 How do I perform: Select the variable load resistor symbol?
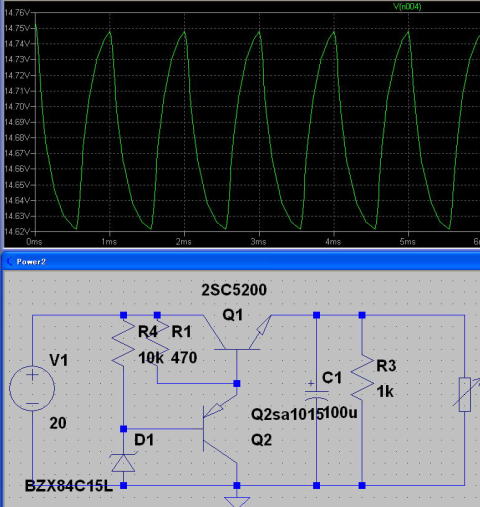(x=466, y=394)
